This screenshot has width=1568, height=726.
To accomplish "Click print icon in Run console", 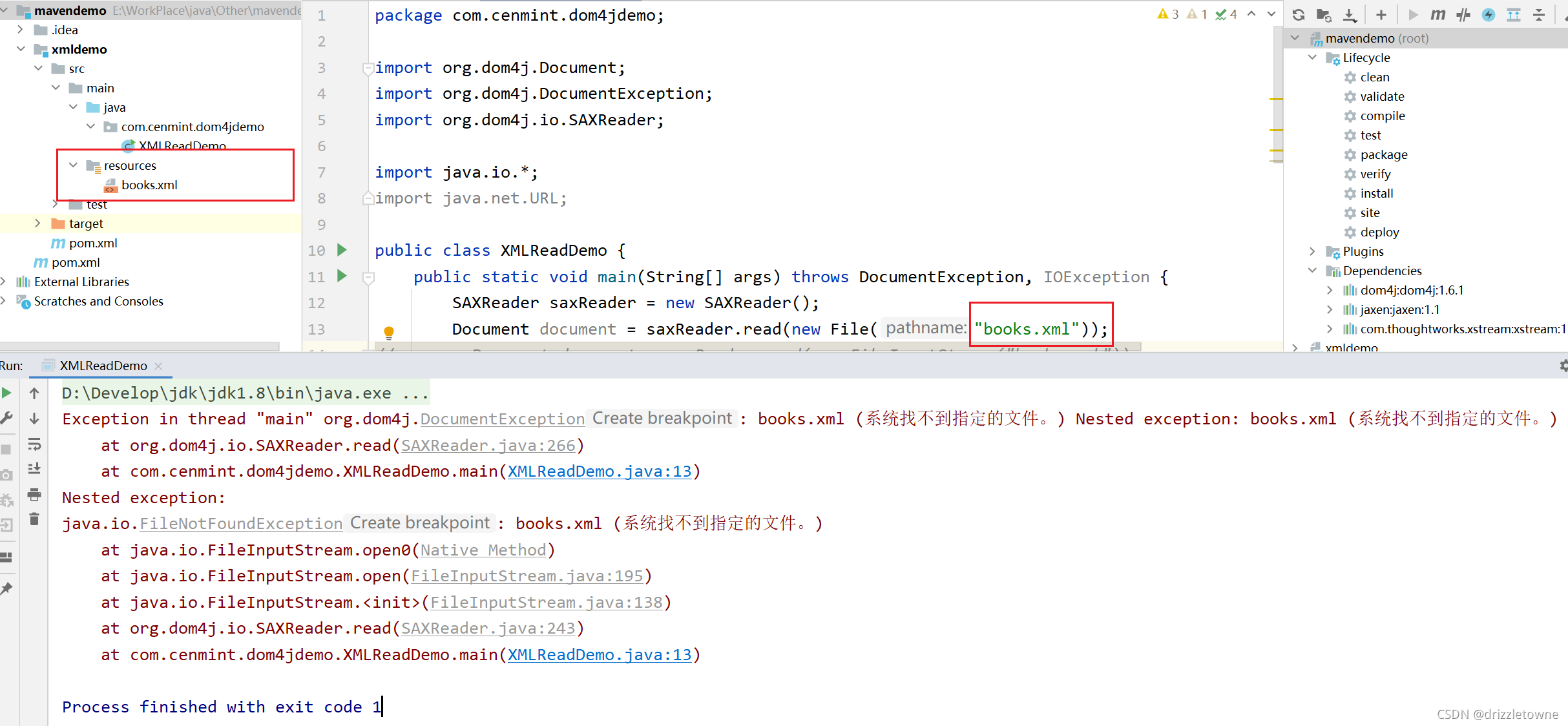I will click(34, 495).
